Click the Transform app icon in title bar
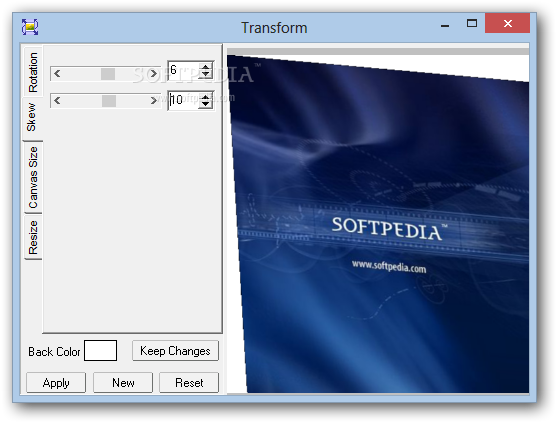 click(30, 27)
